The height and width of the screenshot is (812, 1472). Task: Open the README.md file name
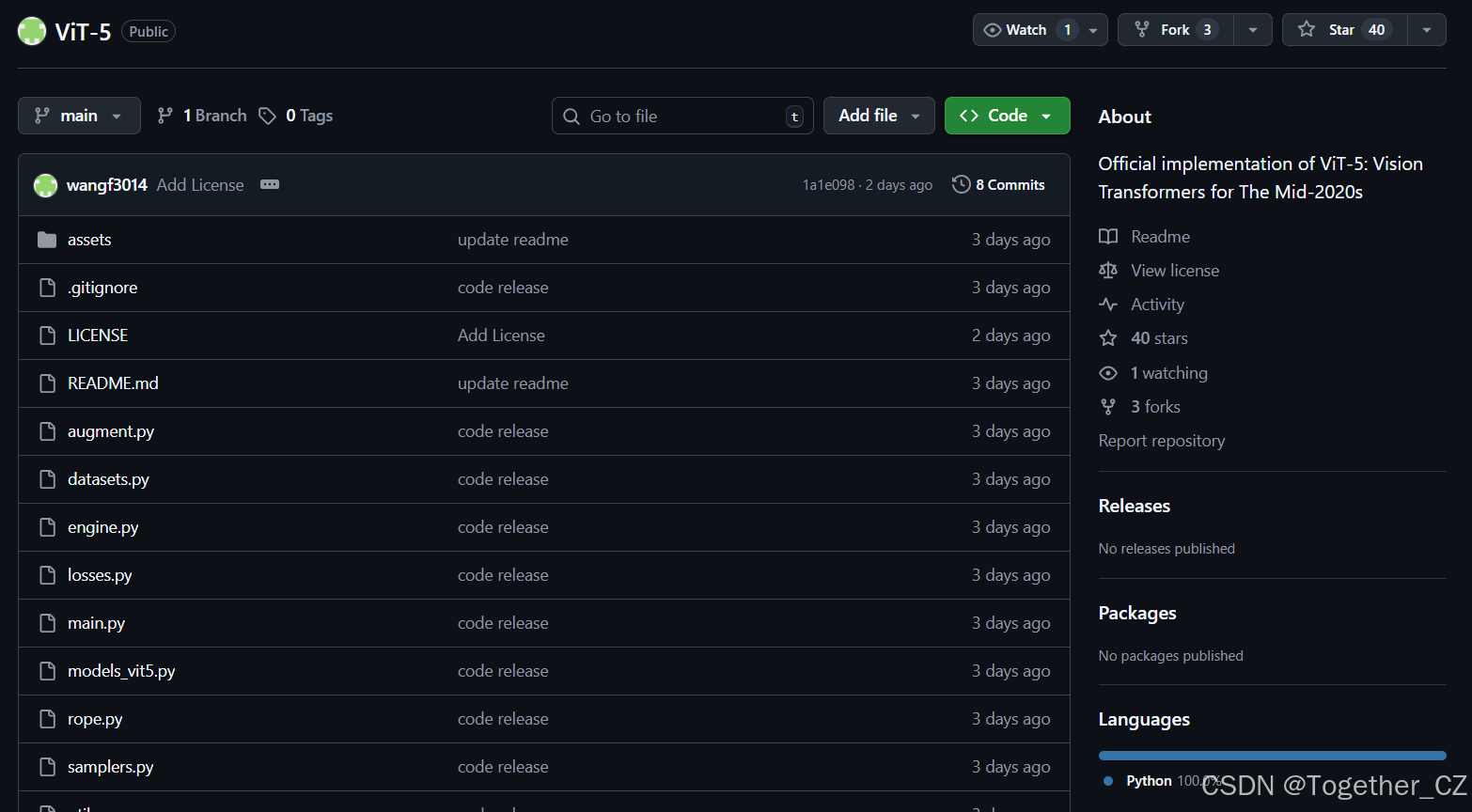click(113, 383)
